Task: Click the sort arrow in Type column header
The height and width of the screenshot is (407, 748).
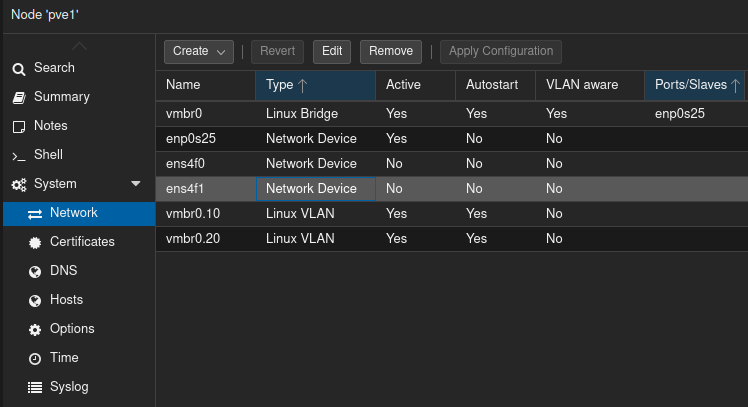Action: point(302,85)
